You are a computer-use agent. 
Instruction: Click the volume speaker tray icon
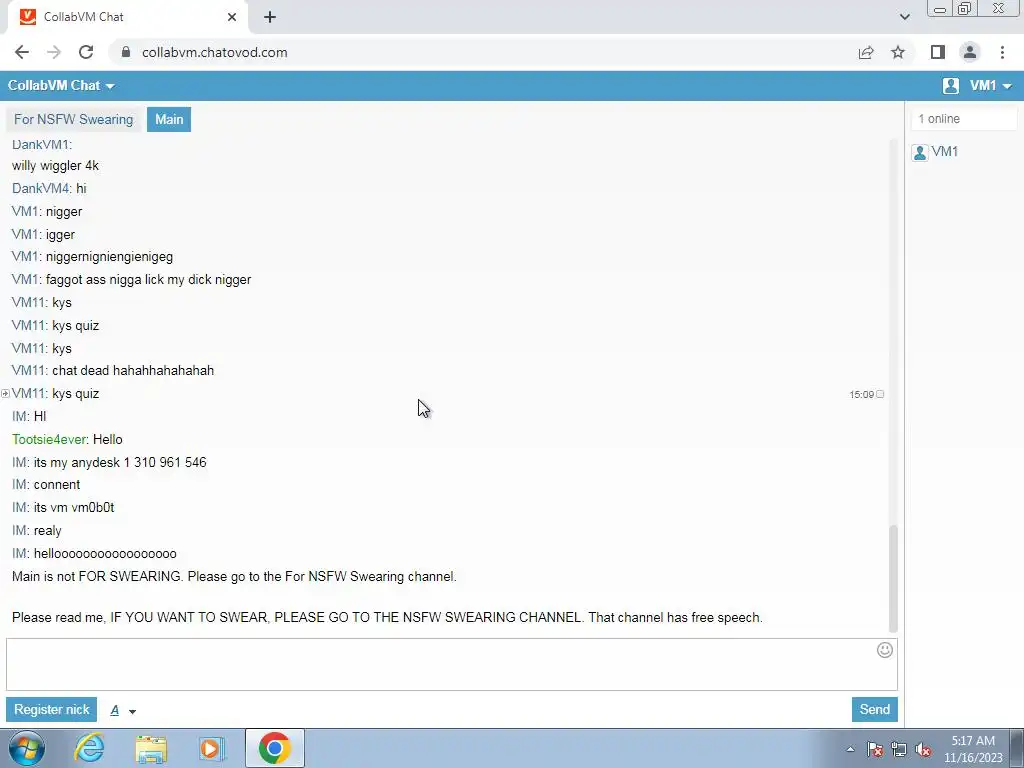coord(923,749)
